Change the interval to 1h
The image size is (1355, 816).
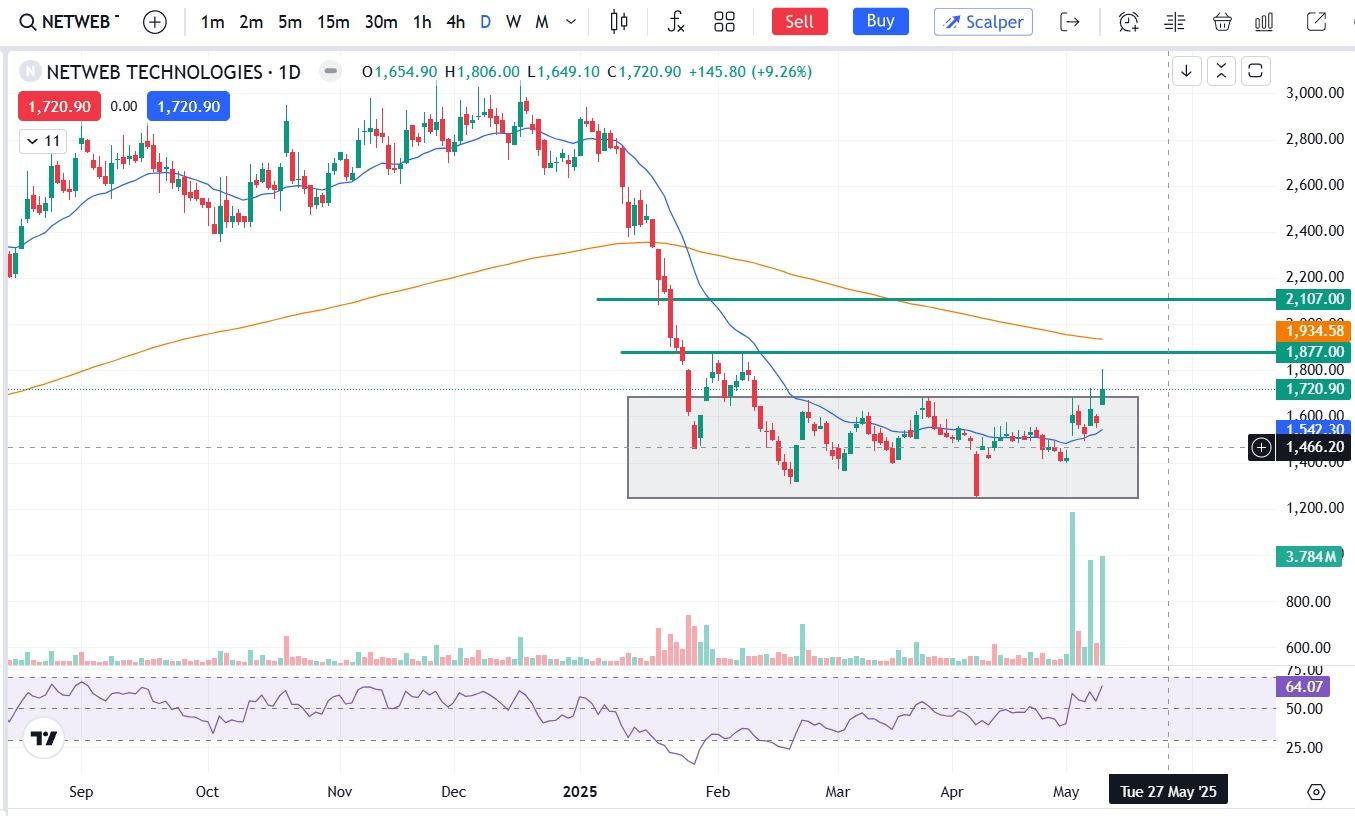pos(422,21)
